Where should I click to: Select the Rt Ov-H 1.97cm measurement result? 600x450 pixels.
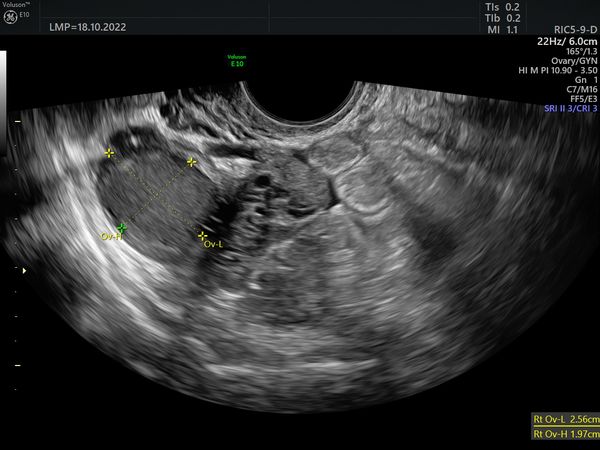click(565, 435)
